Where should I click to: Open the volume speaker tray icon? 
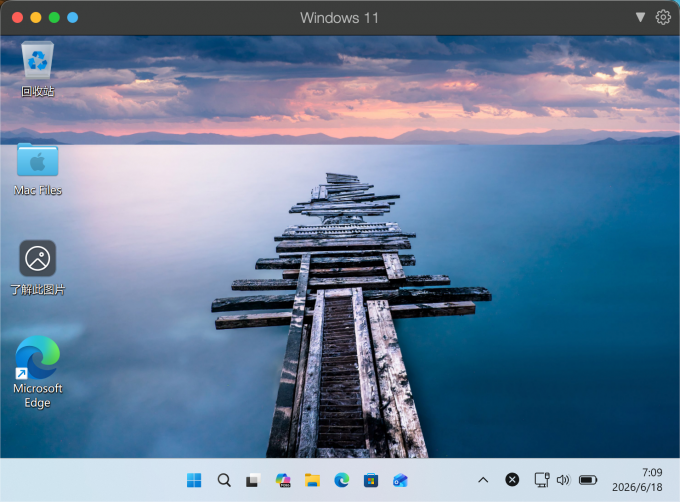(x=563, y=480)
